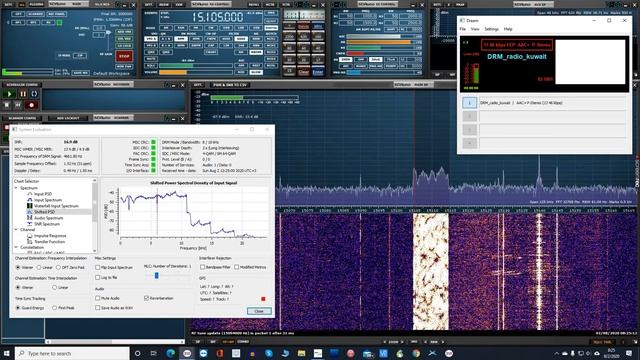Screen dimensions: 640x360
Task: Set level on orange VOLUME bar
Action: pos(196,72)
